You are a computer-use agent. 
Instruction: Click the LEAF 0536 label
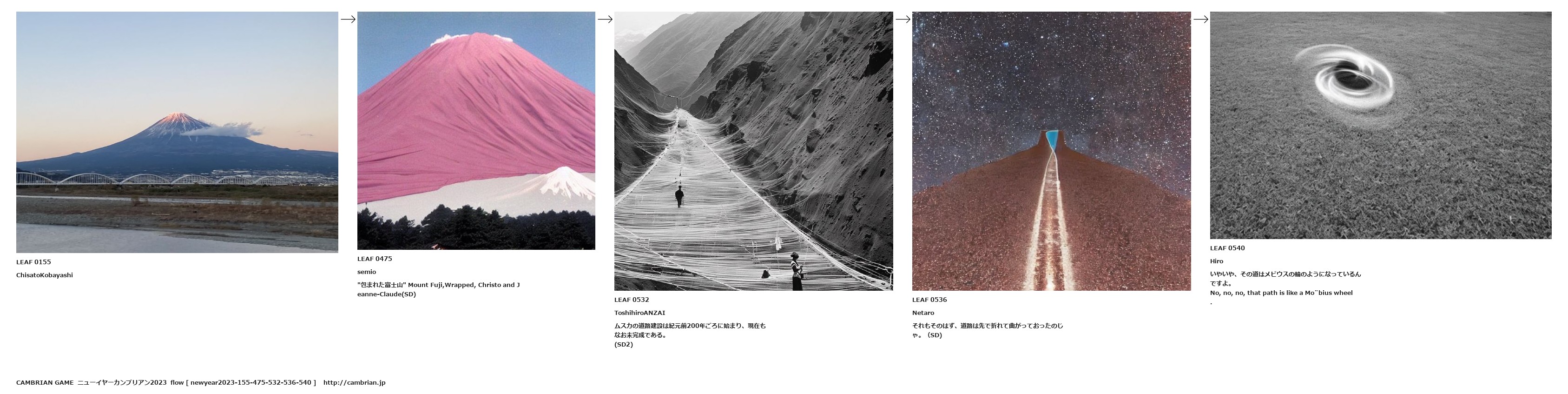[x=929, y=300]
